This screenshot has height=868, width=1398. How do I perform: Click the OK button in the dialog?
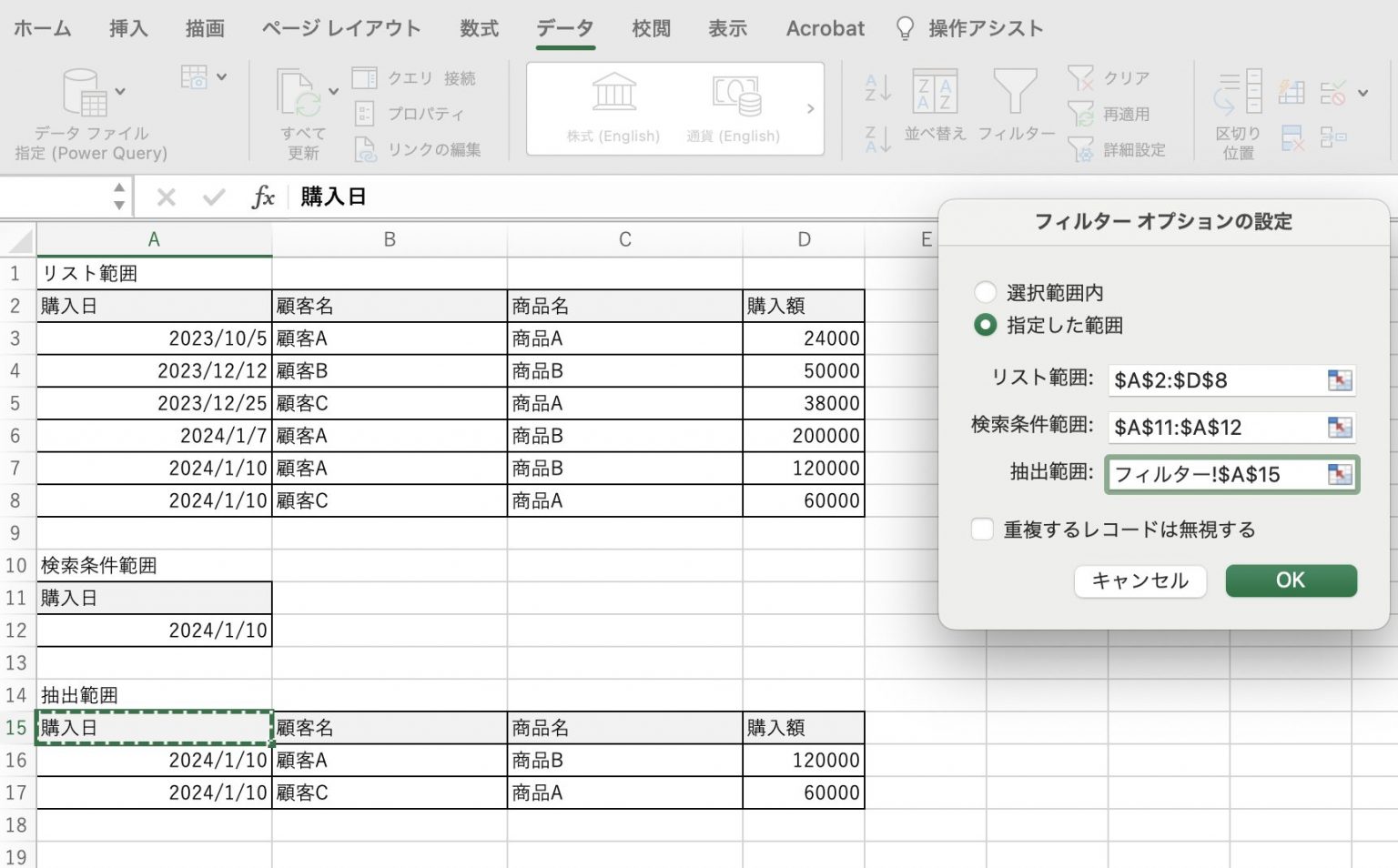click(1291, 580)
